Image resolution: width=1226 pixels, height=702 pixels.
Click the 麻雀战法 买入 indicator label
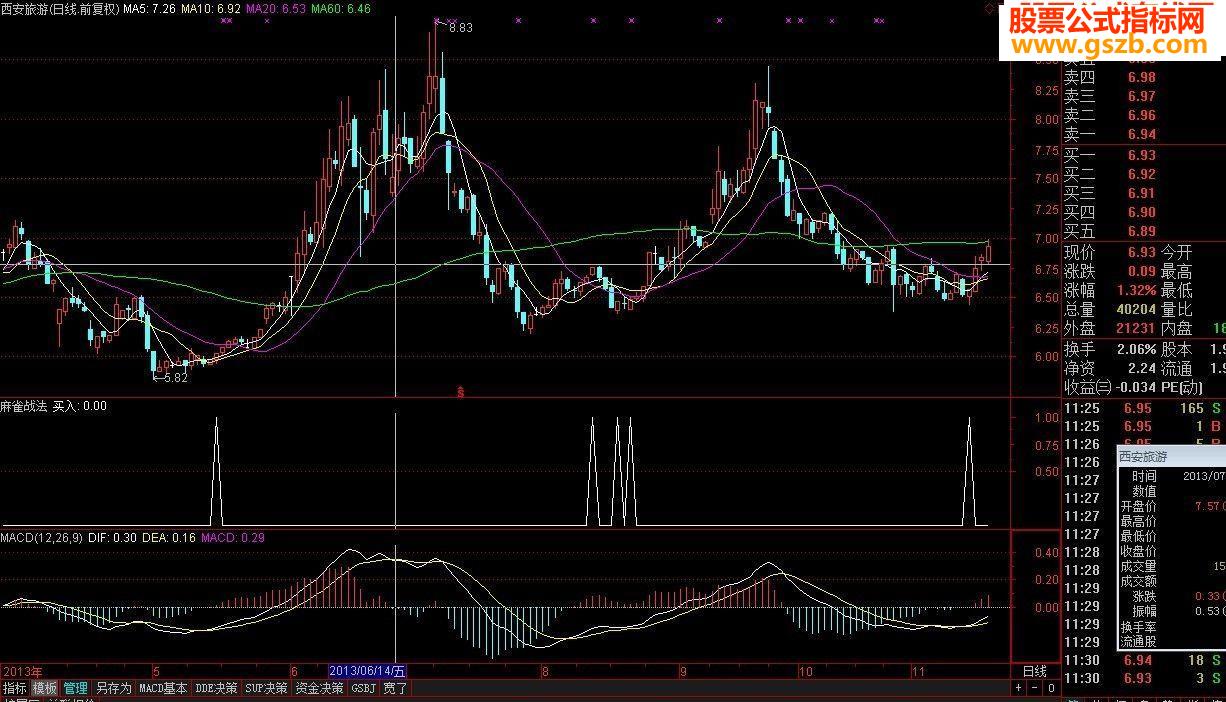pos(54,406)
